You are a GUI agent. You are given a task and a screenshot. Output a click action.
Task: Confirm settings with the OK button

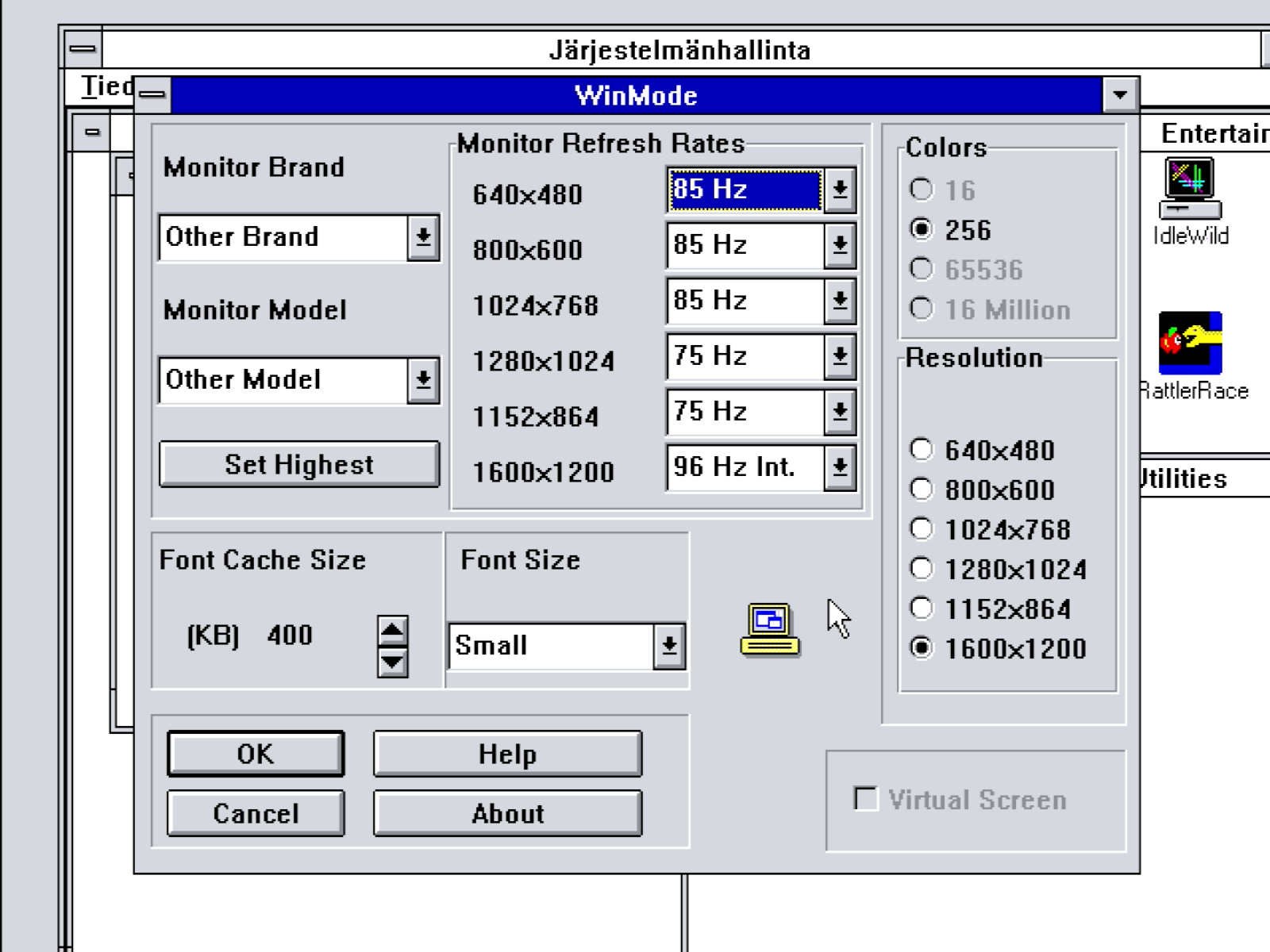[x=256, y=754]
